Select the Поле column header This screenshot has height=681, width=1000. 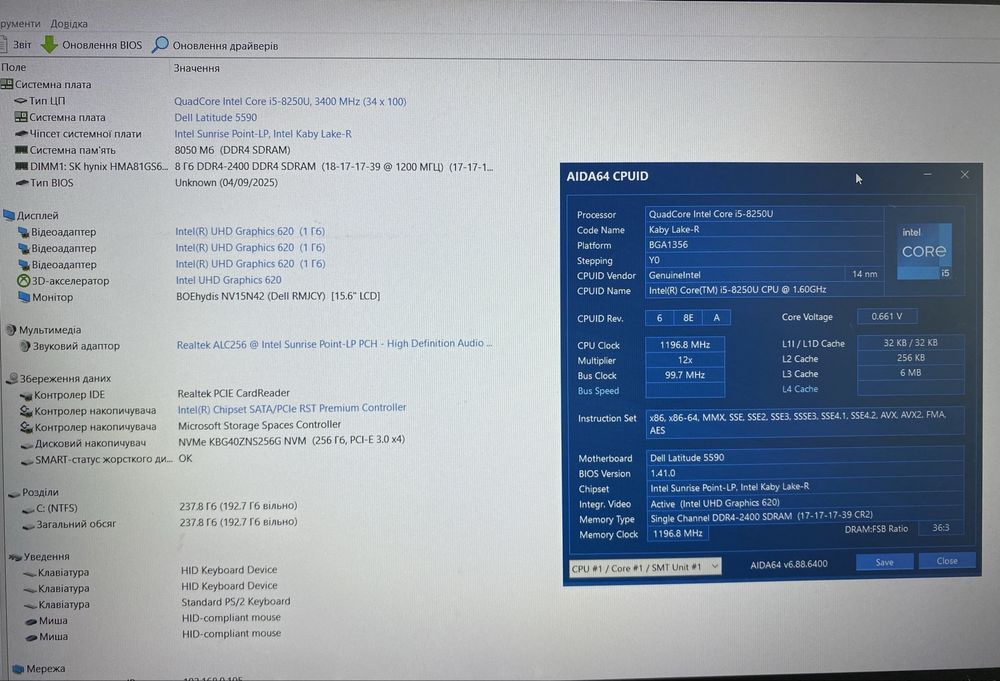pos(13,67)
